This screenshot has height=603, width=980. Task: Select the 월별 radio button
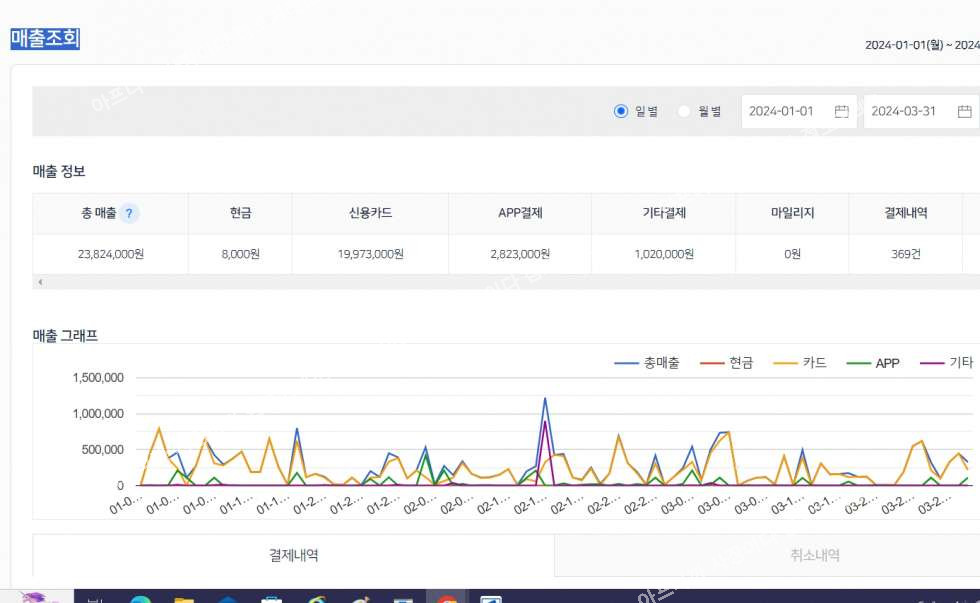coord(685,111)
